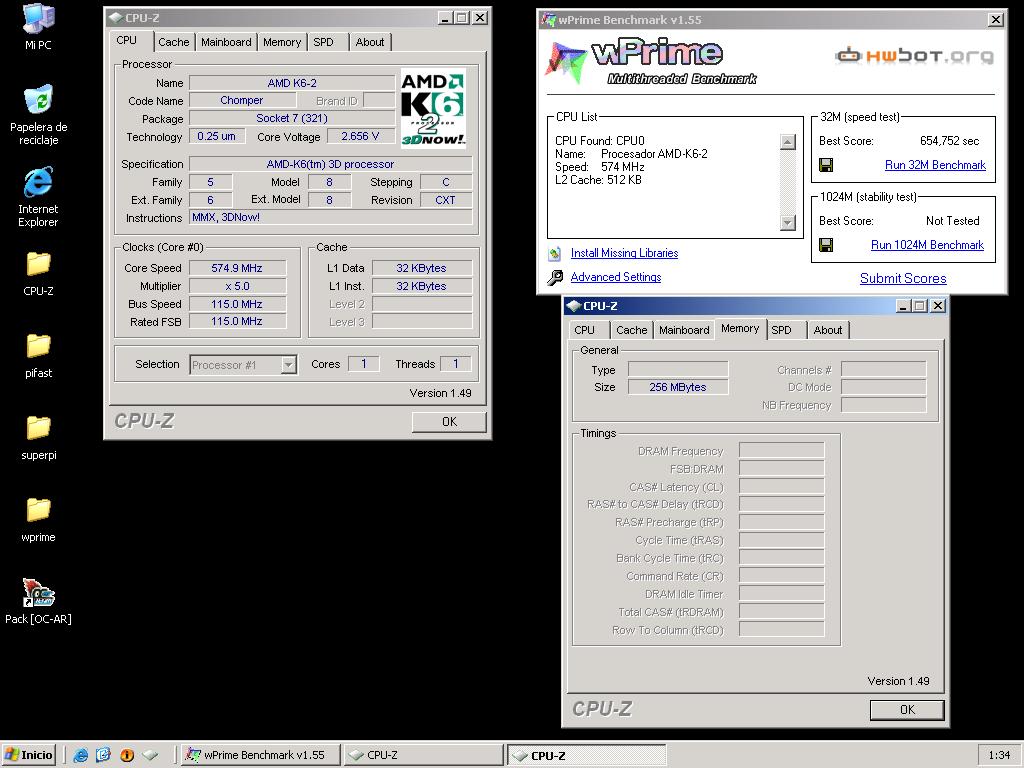The image size is (1024, 768).
Task: Launch Internet Explorer desktop shortcut
Action: click(x=38, y=197)
